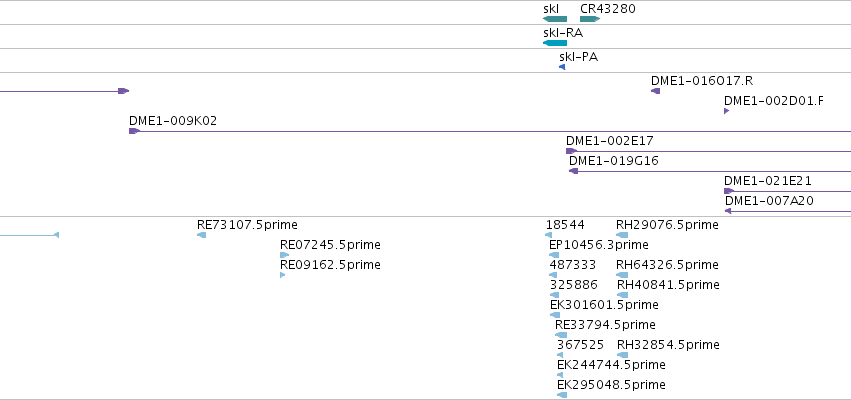Click the RH40841.5prime label
Screen dimensions: 851x400
669,285
